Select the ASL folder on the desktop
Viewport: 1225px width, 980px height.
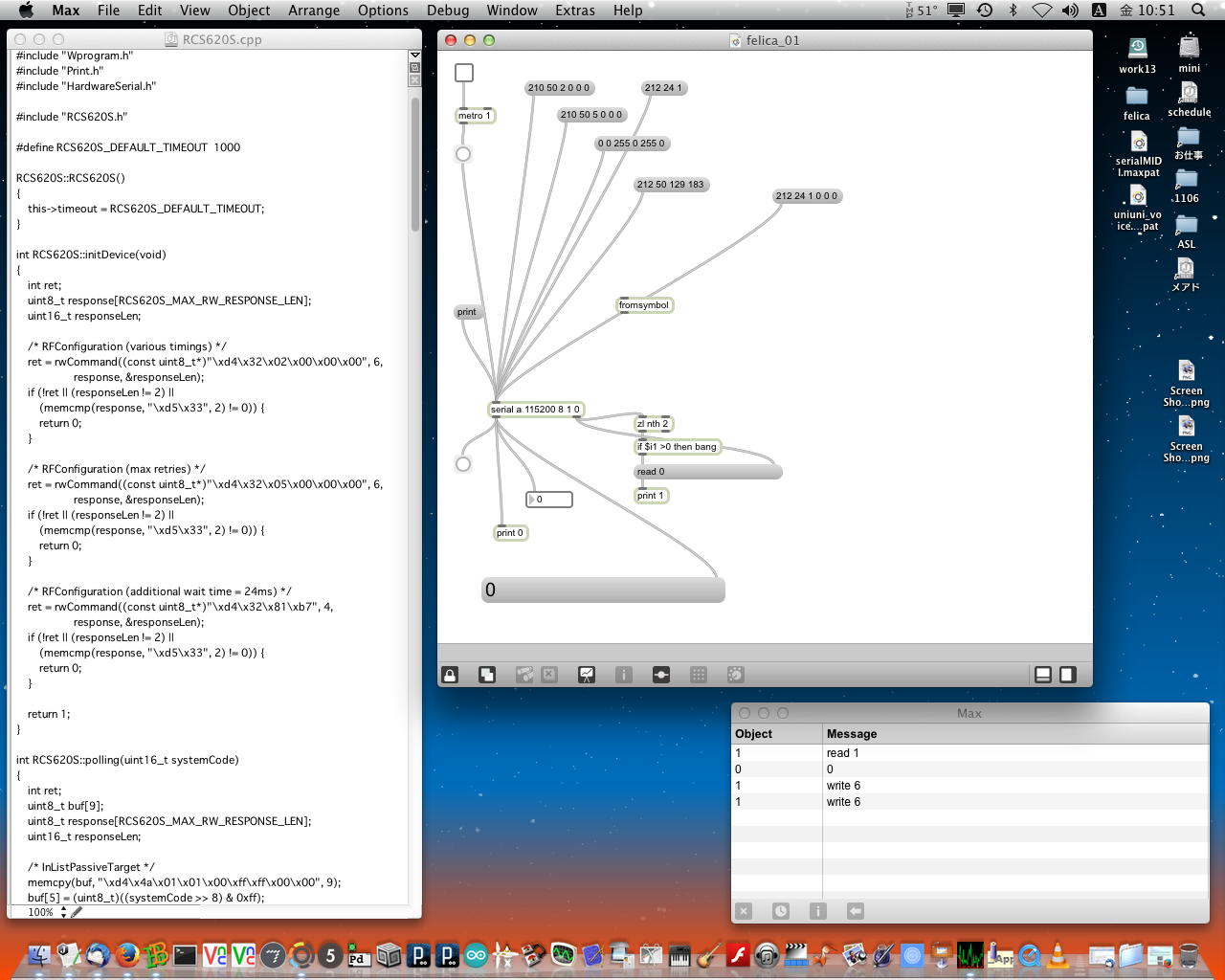(x=1187, y=233)
